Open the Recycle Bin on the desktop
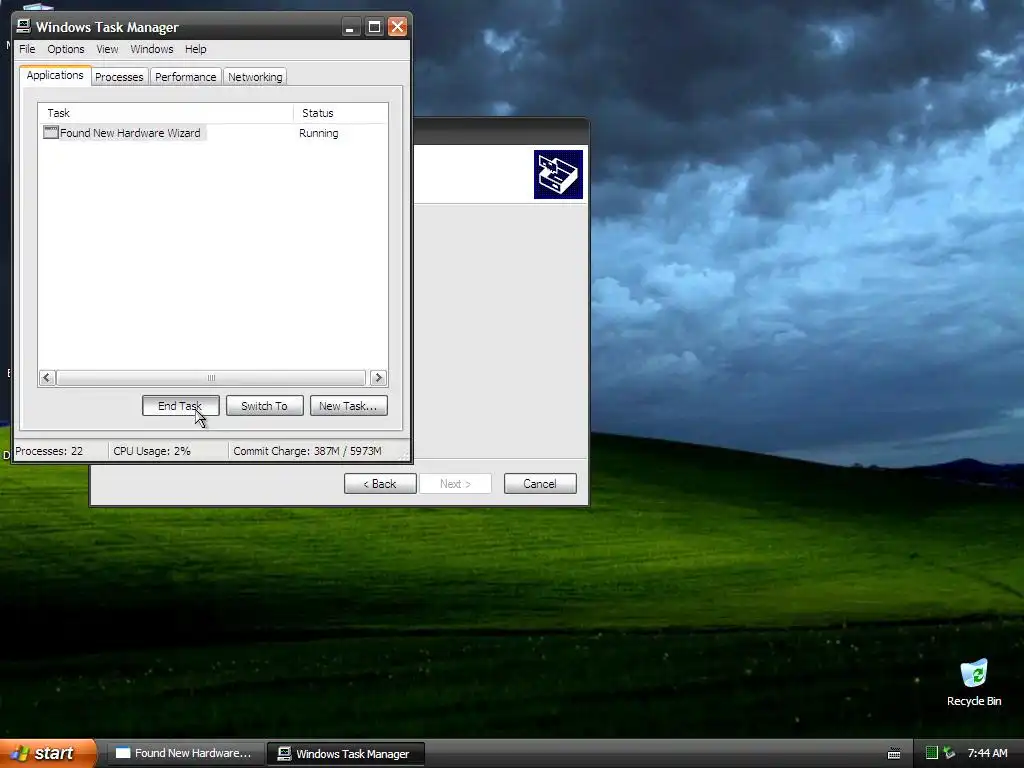 973,682
